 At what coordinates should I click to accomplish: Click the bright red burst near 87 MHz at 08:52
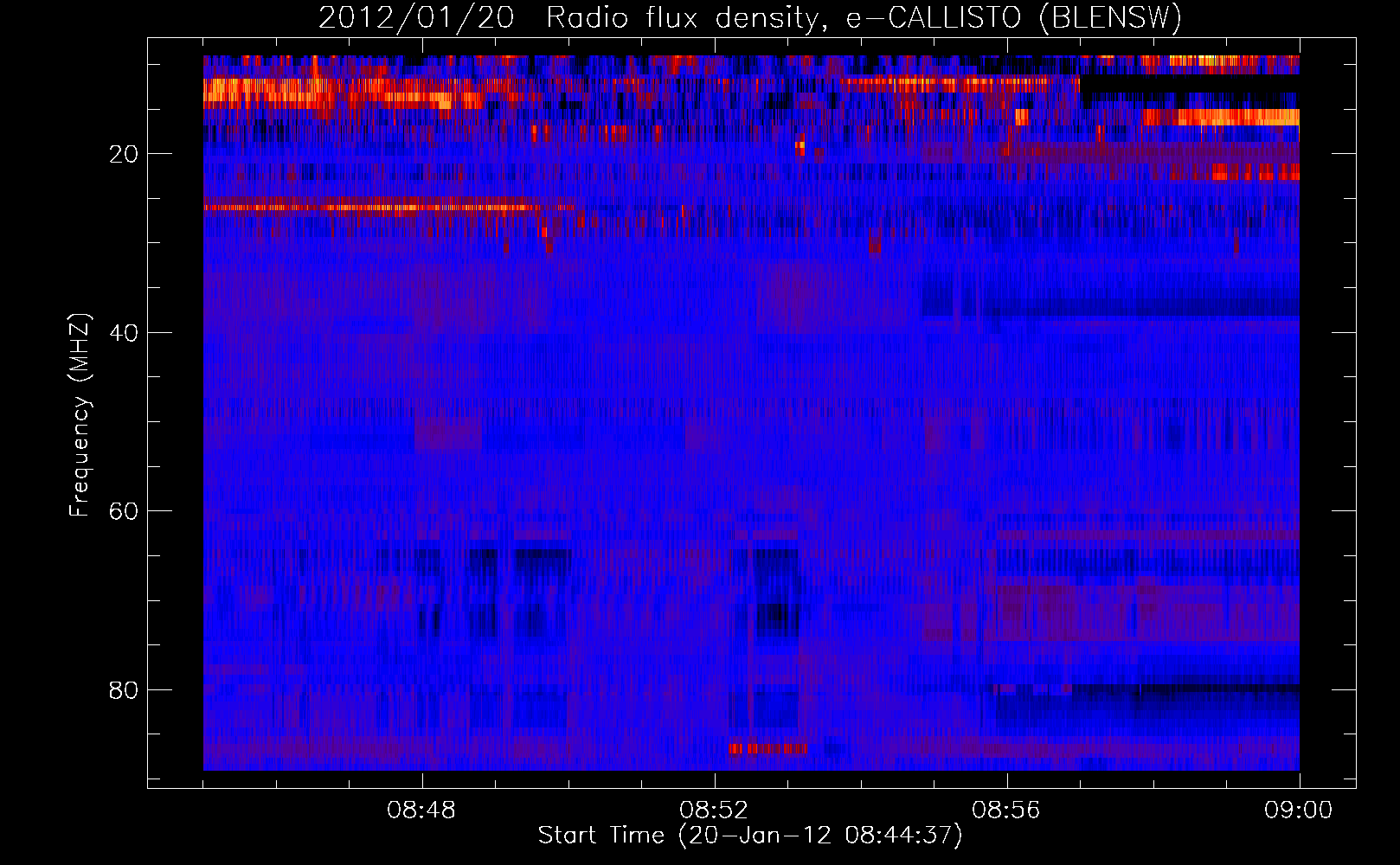(768, 748)
